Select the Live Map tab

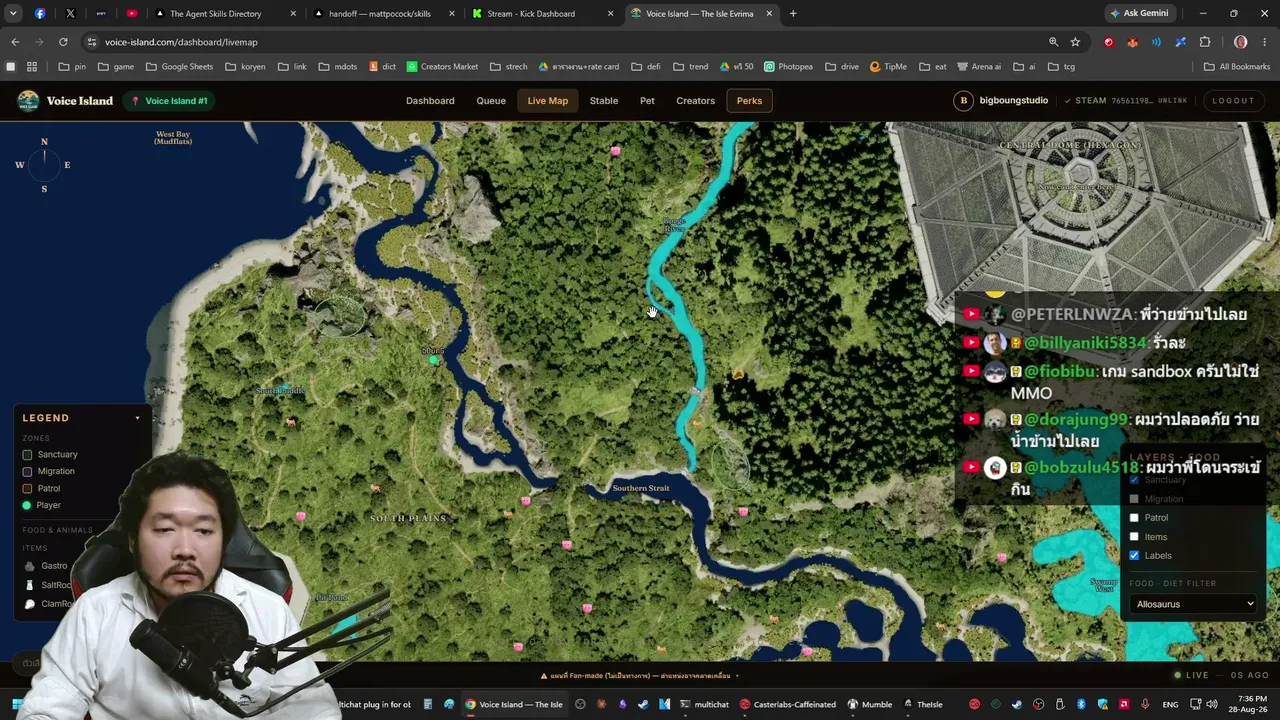(548, 101)
